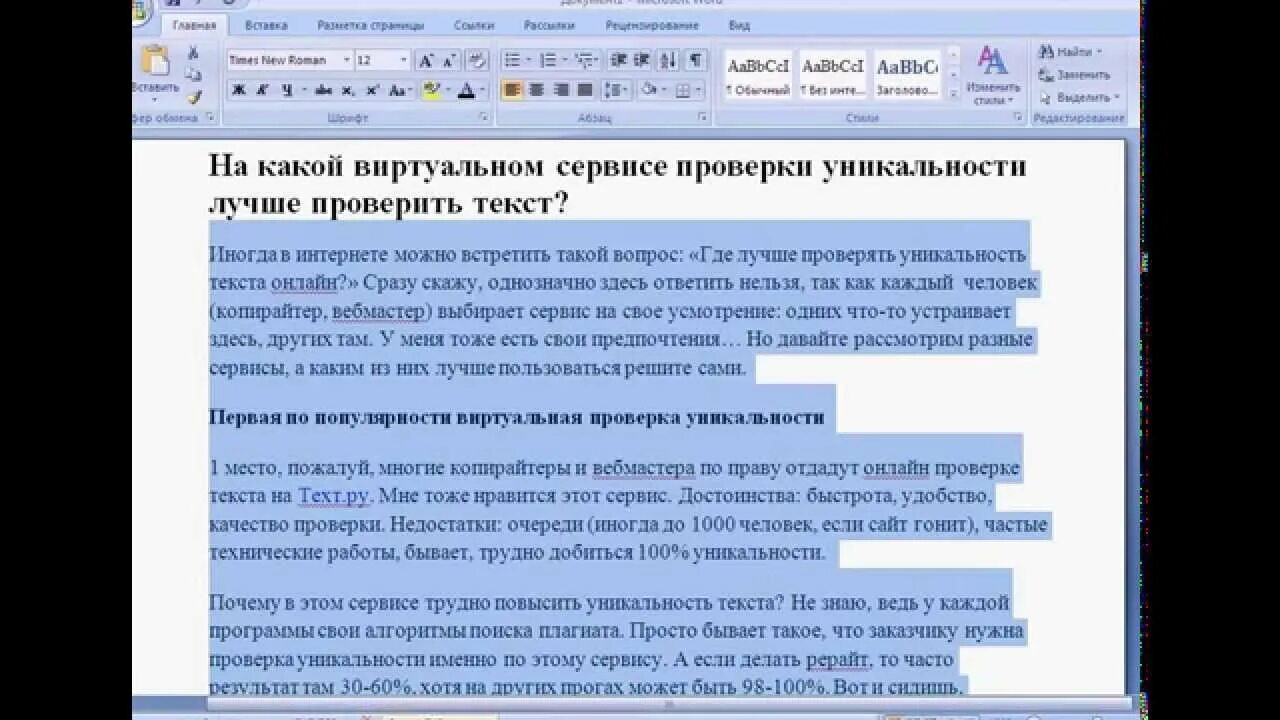Click the Office button logo
This screenshot has width=1280, height=720.
(139, 12)
